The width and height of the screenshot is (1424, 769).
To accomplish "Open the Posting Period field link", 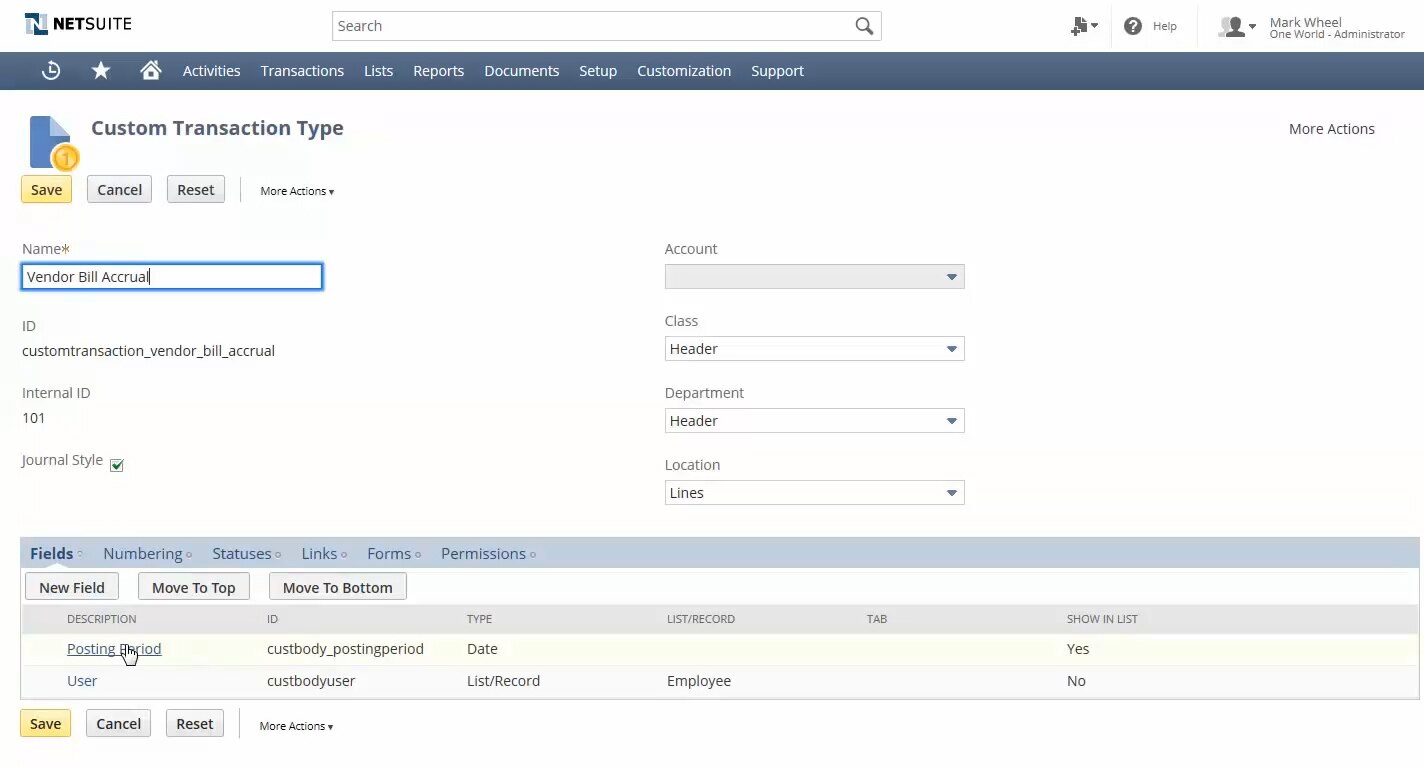I will (x=114, y=649).
